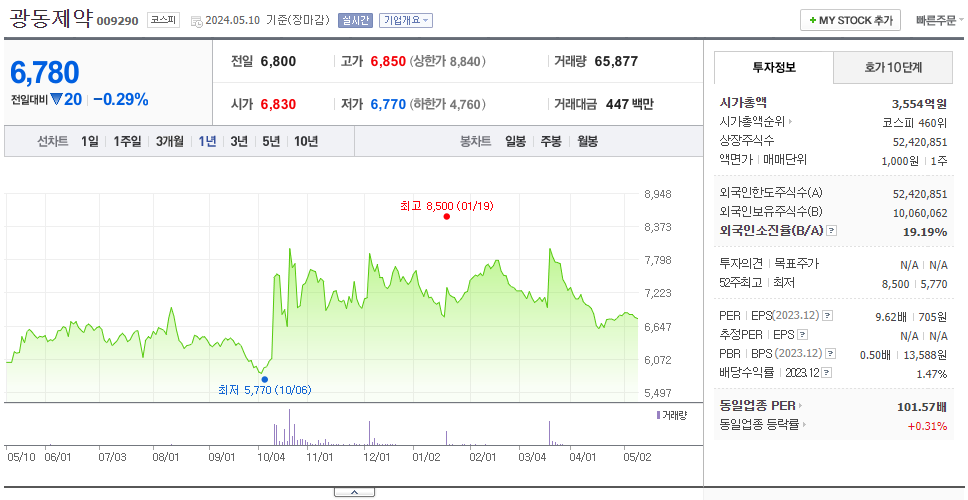The width and height of the screenshot is (968, 500).
Task: Collapse the chart panel with bottom chevron
Action: pyautogui.click(x=354, y=492)
